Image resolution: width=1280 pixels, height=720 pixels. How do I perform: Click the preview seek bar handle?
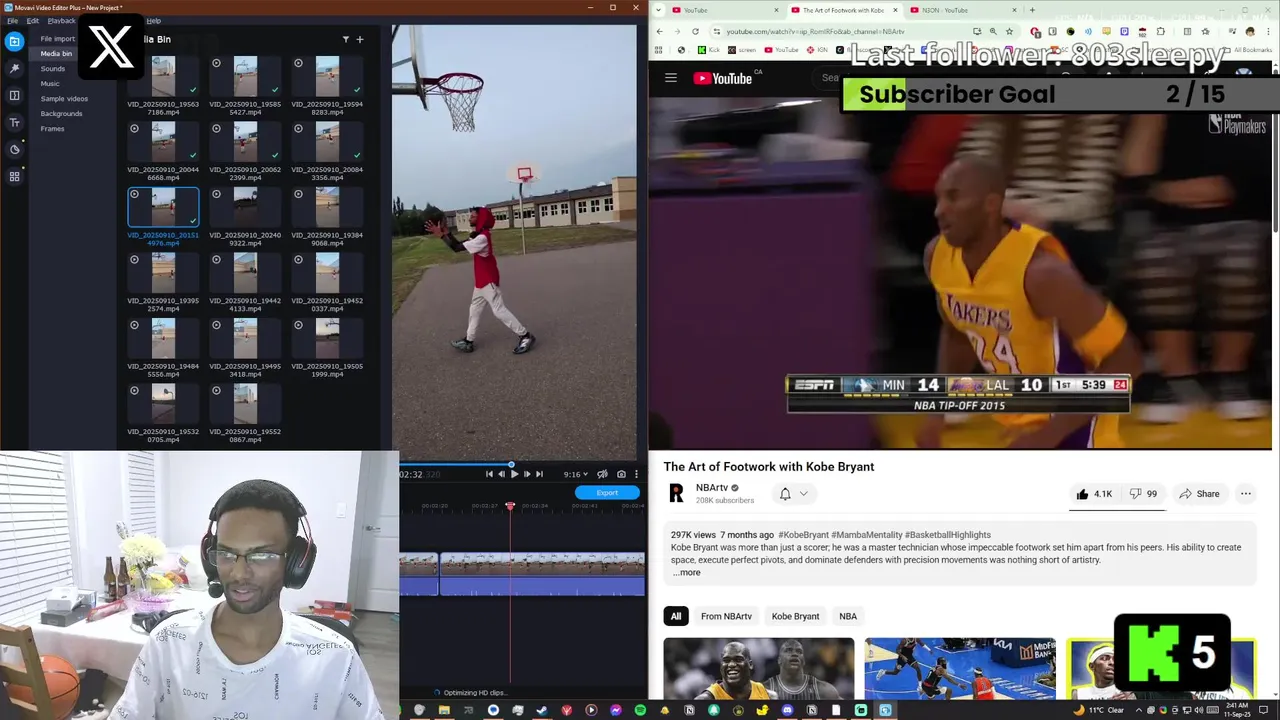click(x=511, y=464)
